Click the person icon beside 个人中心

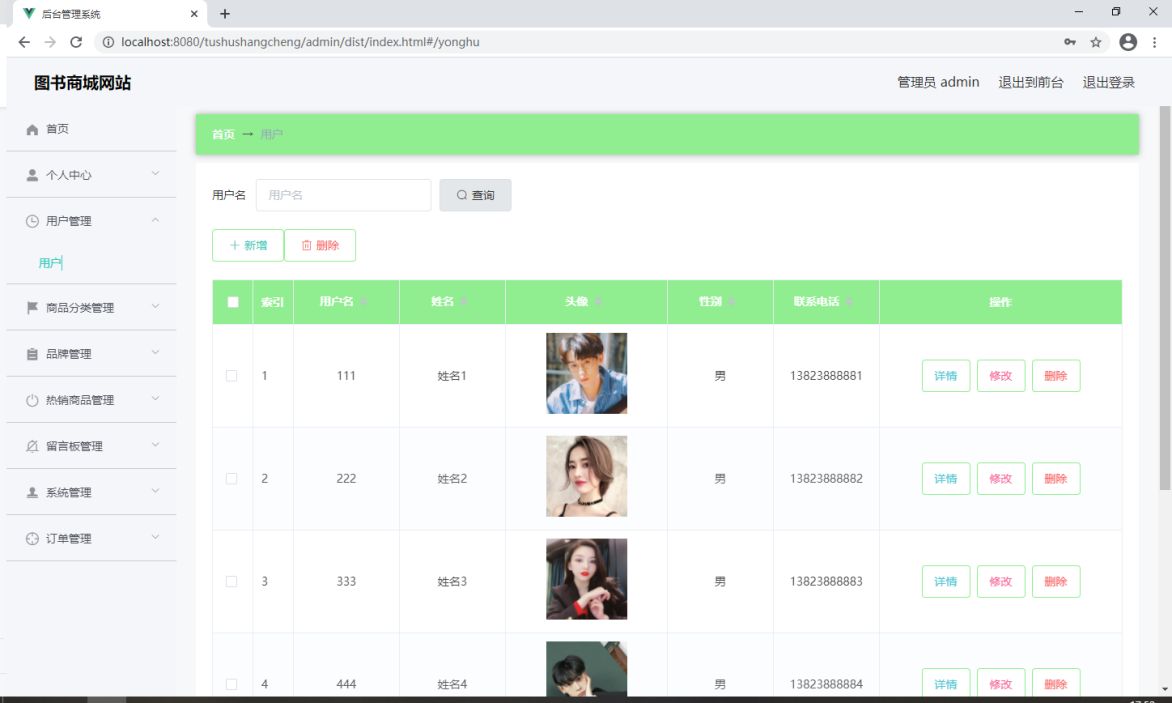pyautogui.click(x=32, y=175)
